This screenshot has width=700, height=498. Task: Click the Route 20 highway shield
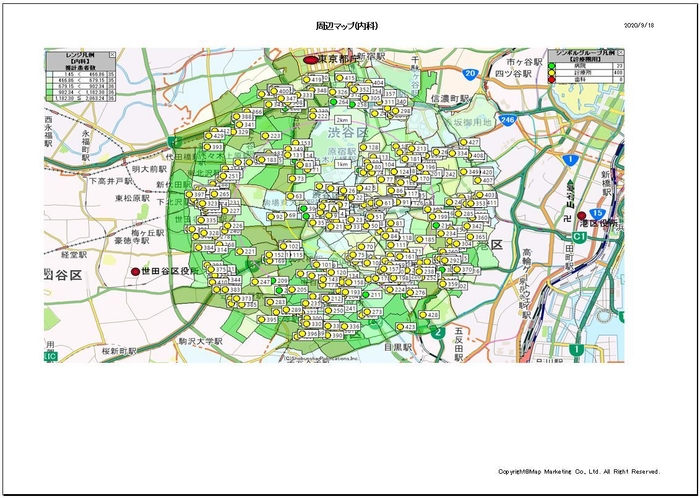(x=470, y=73)
